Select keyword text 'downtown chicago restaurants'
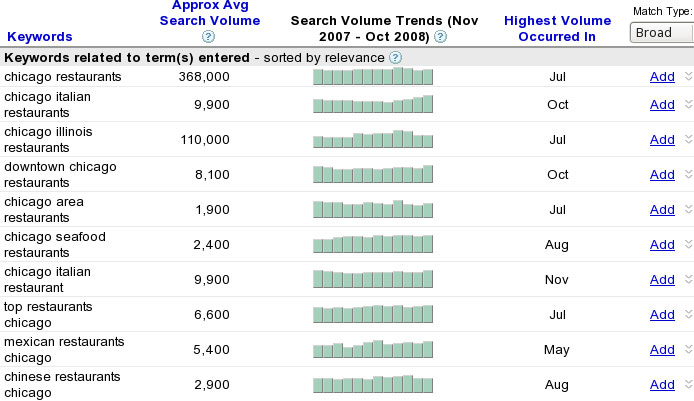Viewport: 694px width, 401px height. pos(60,174)
